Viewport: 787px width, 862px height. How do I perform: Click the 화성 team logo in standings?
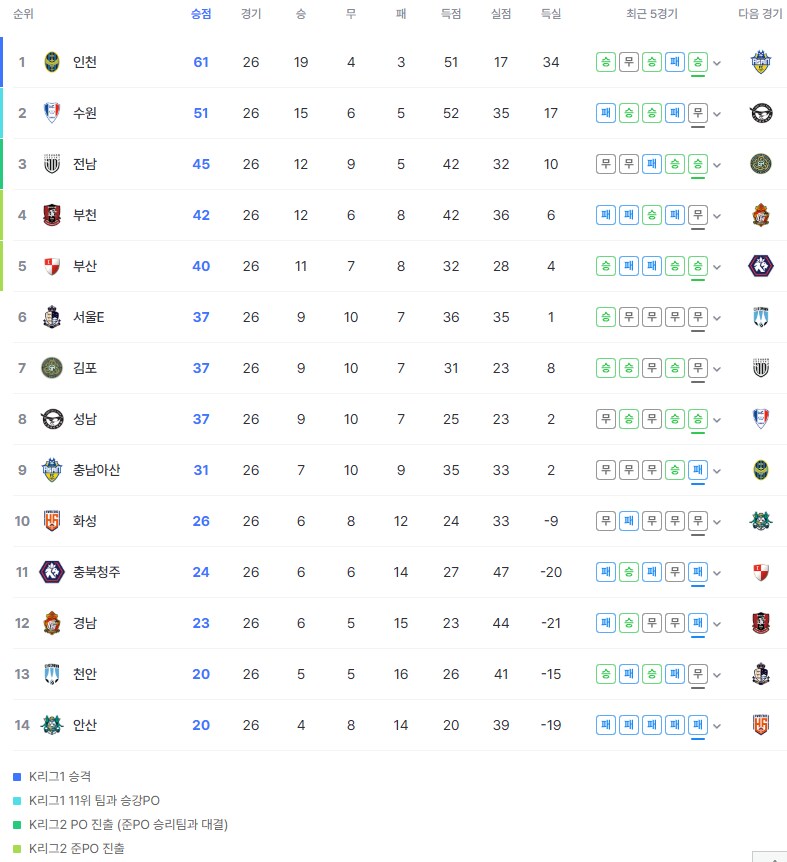pyautogui.click(x=52, y=521)
